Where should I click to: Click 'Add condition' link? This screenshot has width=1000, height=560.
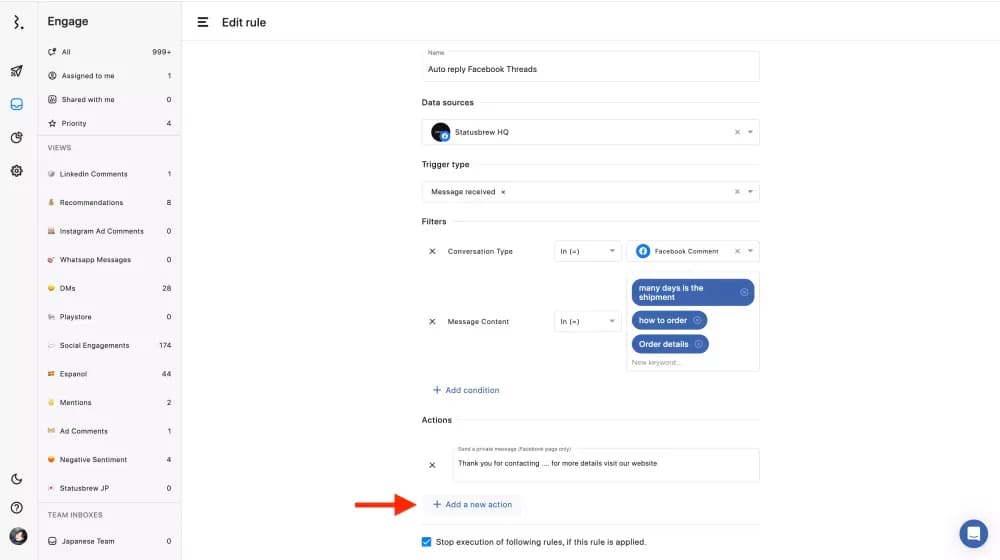[x=466, y=390]
